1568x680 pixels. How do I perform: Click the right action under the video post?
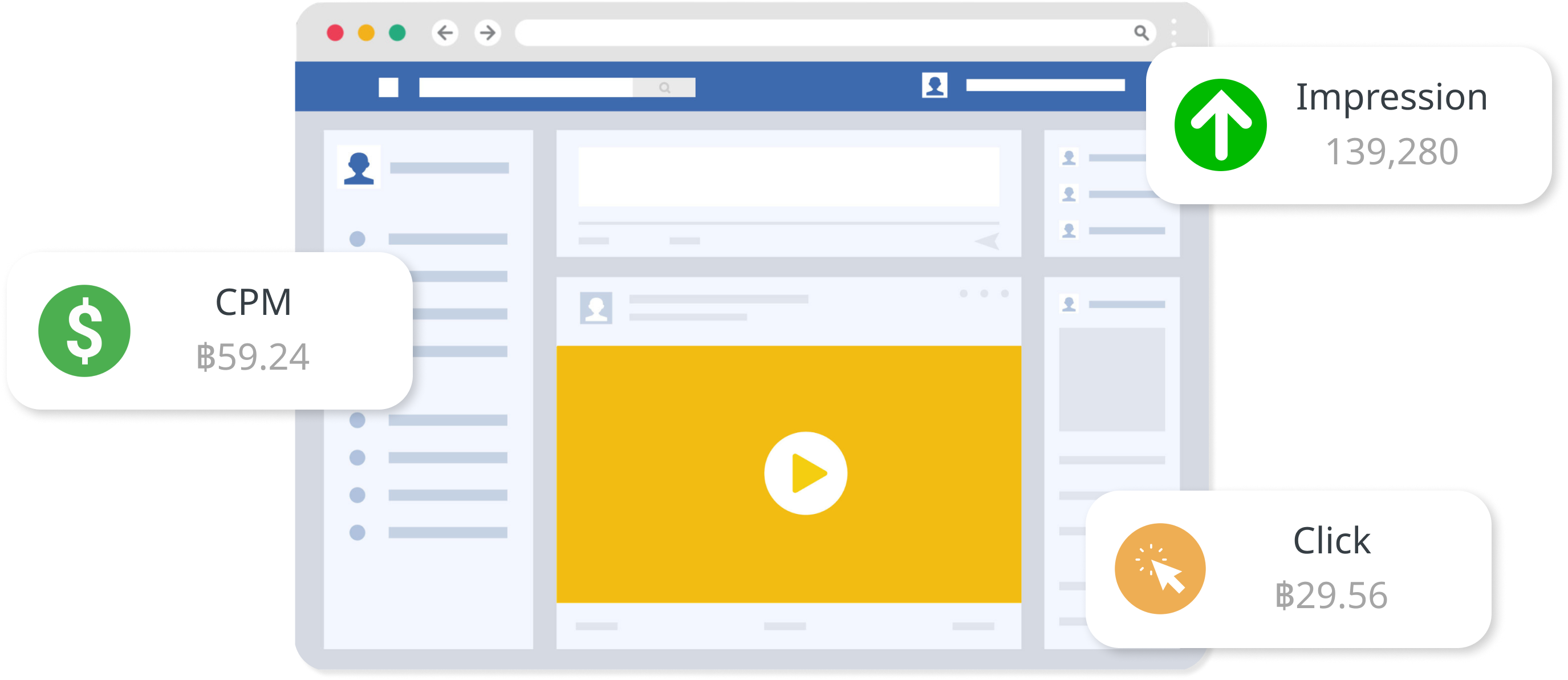973,626
